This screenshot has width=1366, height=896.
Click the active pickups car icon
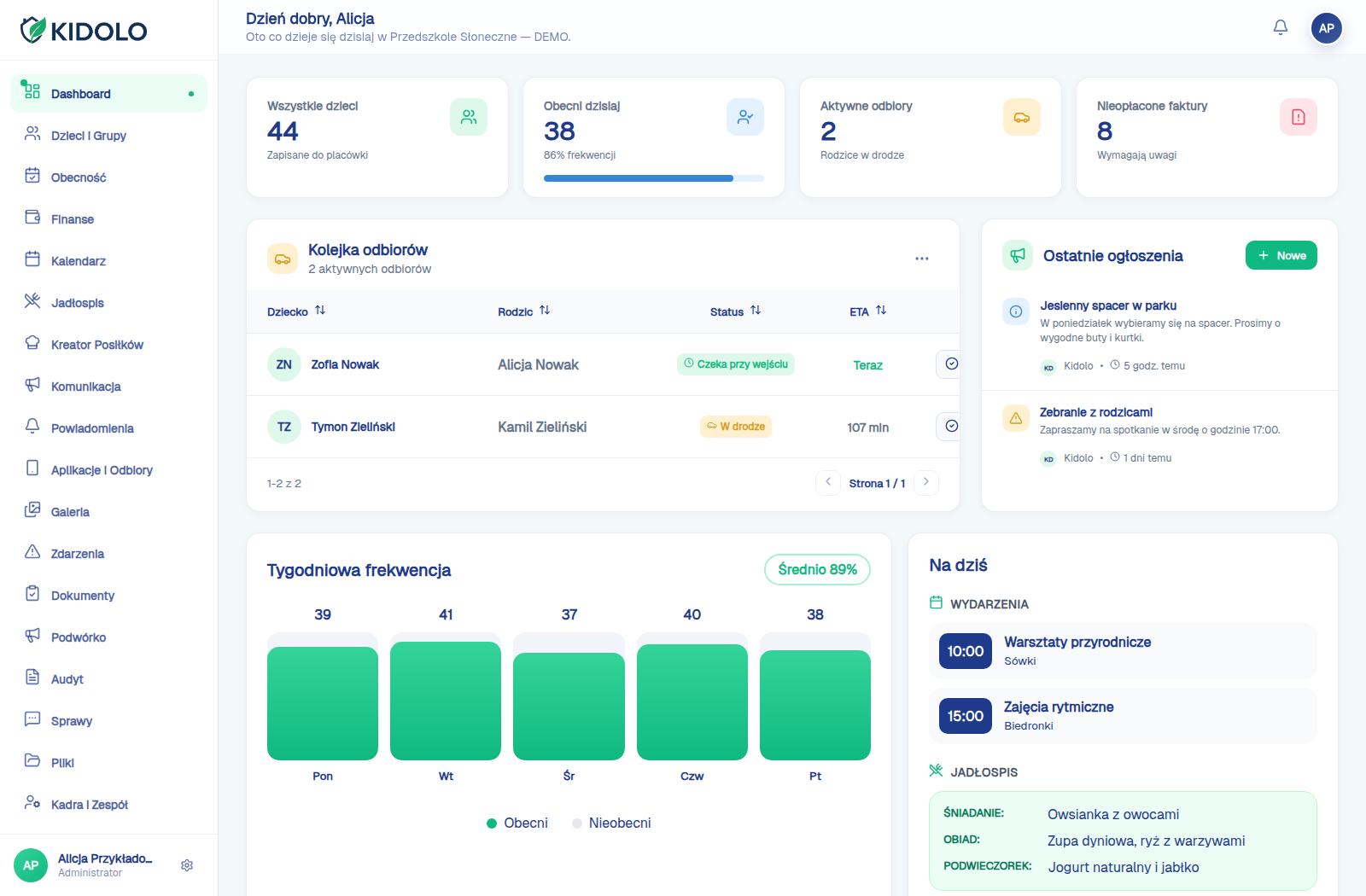(1022, 117)
